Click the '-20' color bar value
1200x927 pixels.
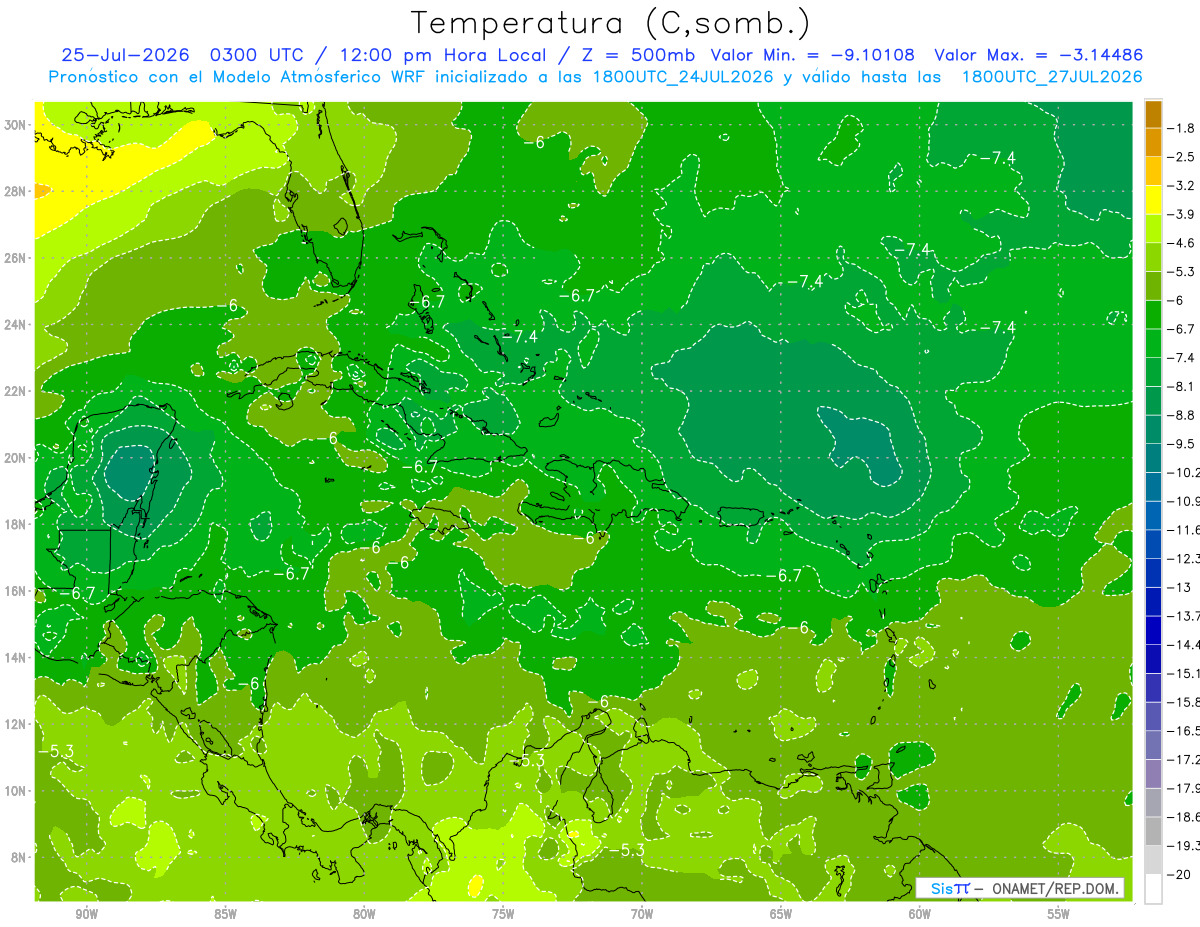click(x=1180, y=875)
